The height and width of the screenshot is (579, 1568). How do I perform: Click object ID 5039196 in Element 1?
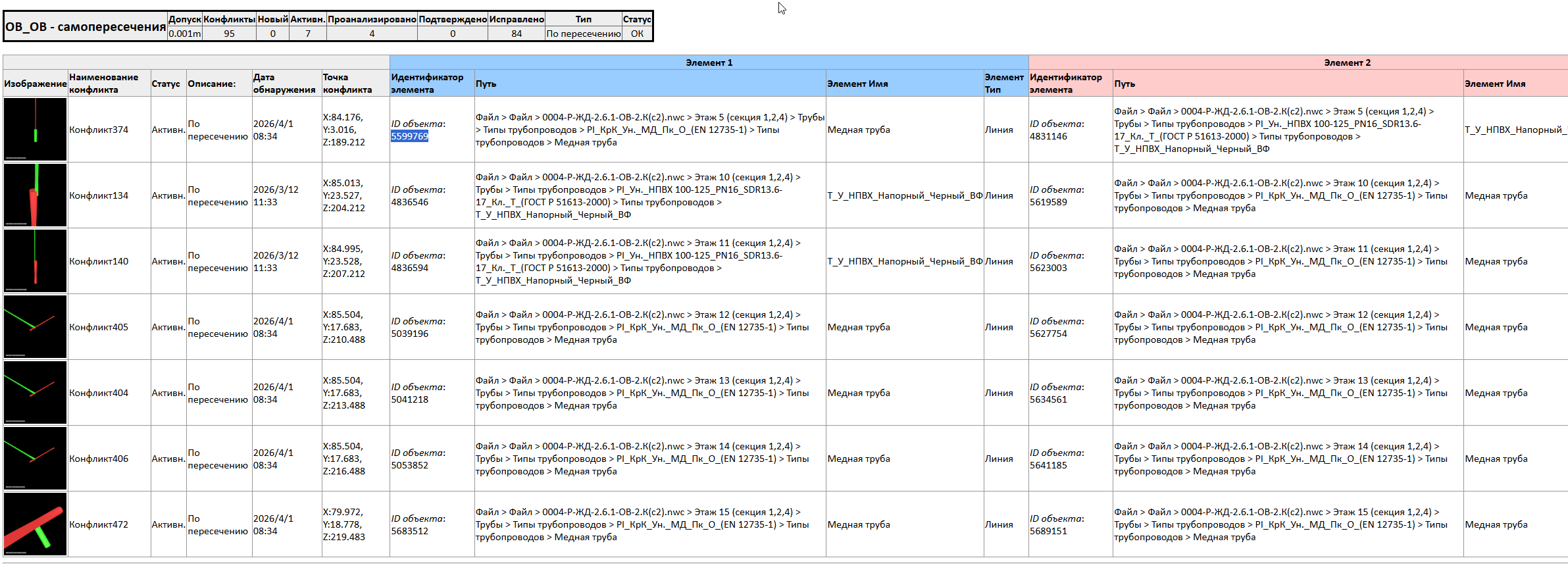pos(409,334)
